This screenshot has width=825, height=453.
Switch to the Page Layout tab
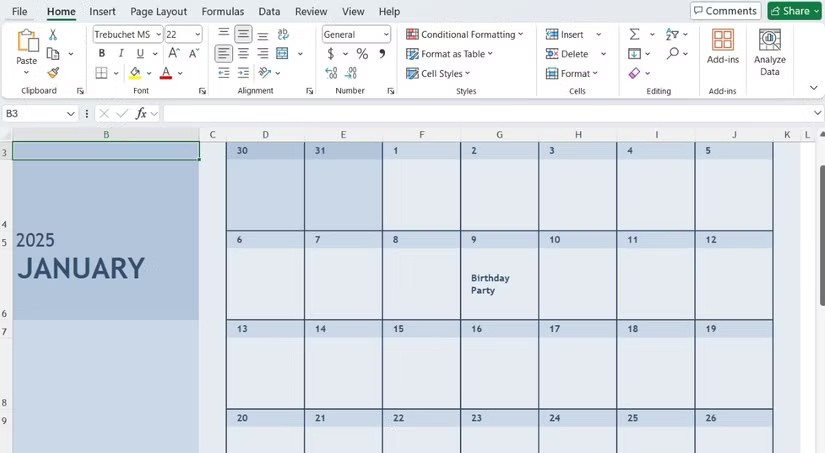tap(158, 11)
